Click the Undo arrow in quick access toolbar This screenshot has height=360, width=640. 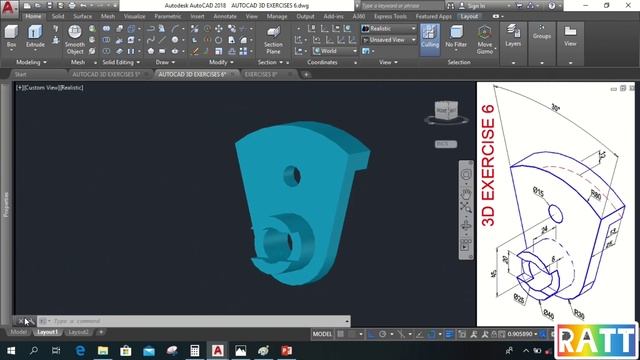point(83,6)
